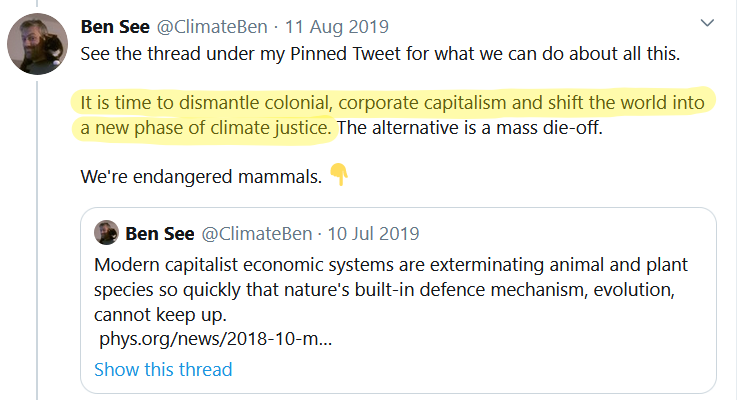Open the @ClimateBen handle in main tweet

[212, 27]
